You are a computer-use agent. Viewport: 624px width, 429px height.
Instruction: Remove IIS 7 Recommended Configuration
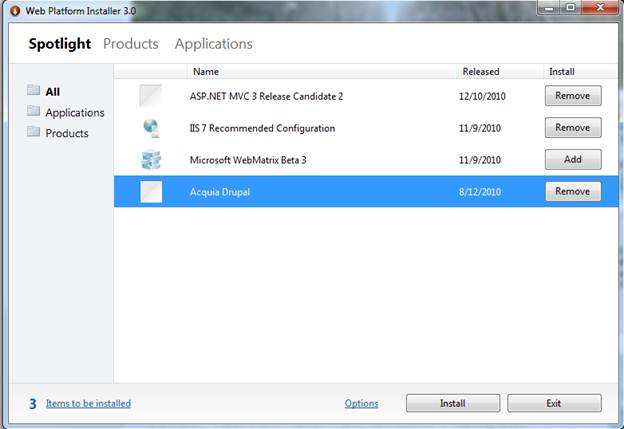click(573, 127)
